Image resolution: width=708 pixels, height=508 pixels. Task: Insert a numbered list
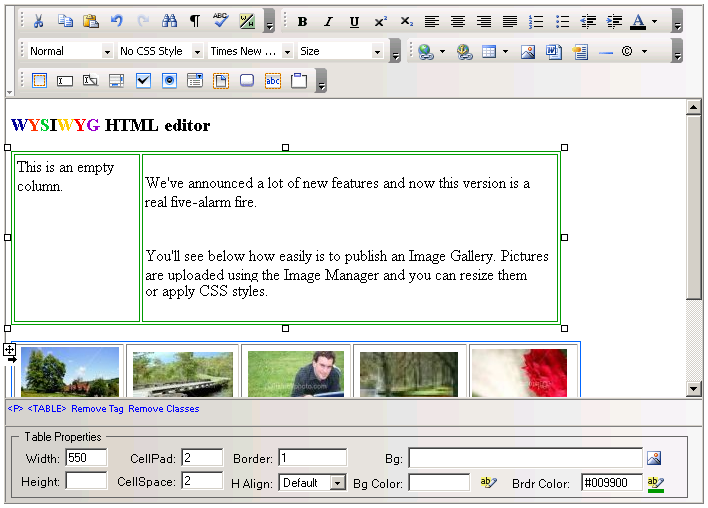click(x=536, y=21)
